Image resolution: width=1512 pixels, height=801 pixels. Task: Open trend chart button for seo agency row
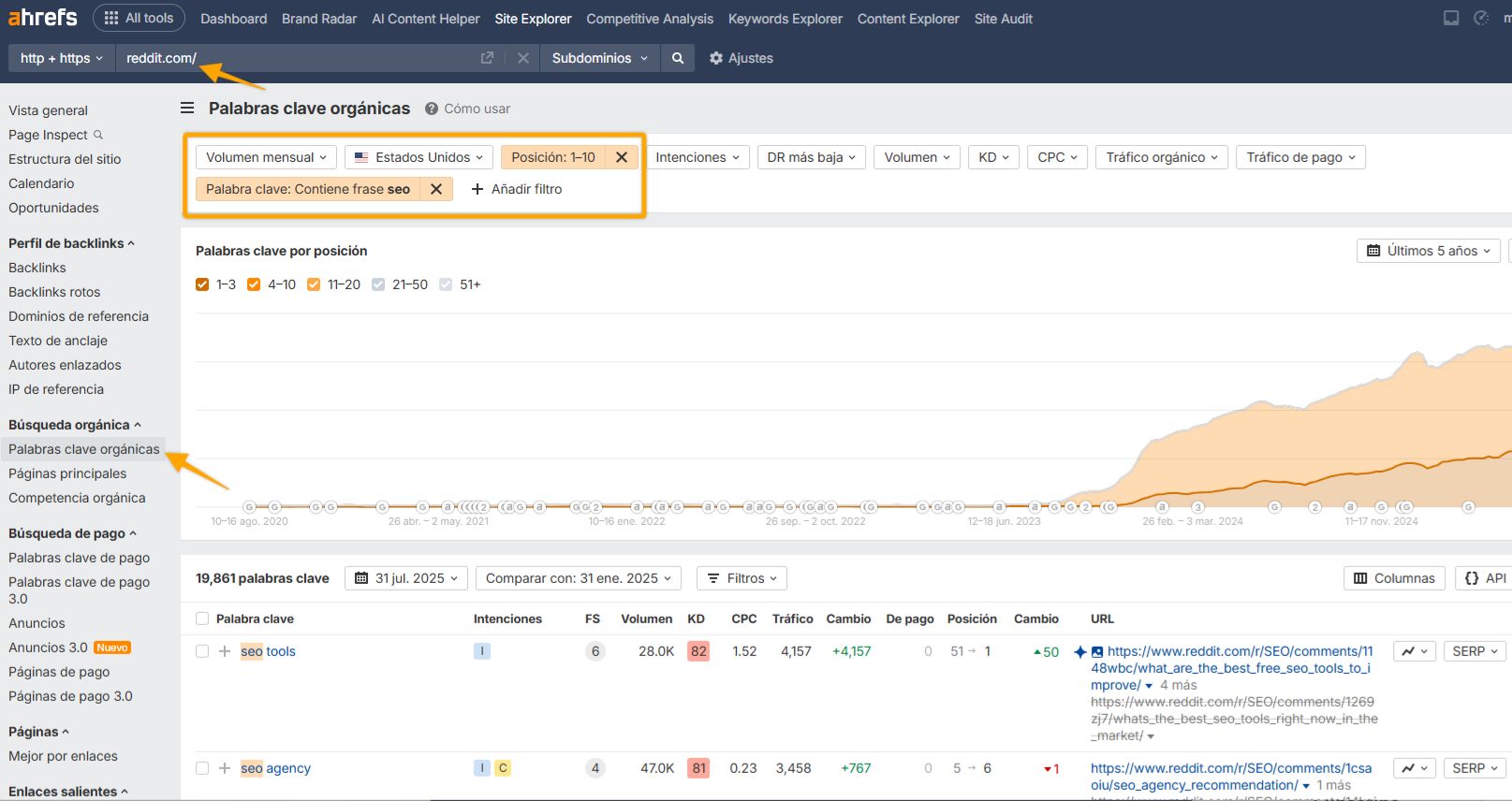(1415, 768)
